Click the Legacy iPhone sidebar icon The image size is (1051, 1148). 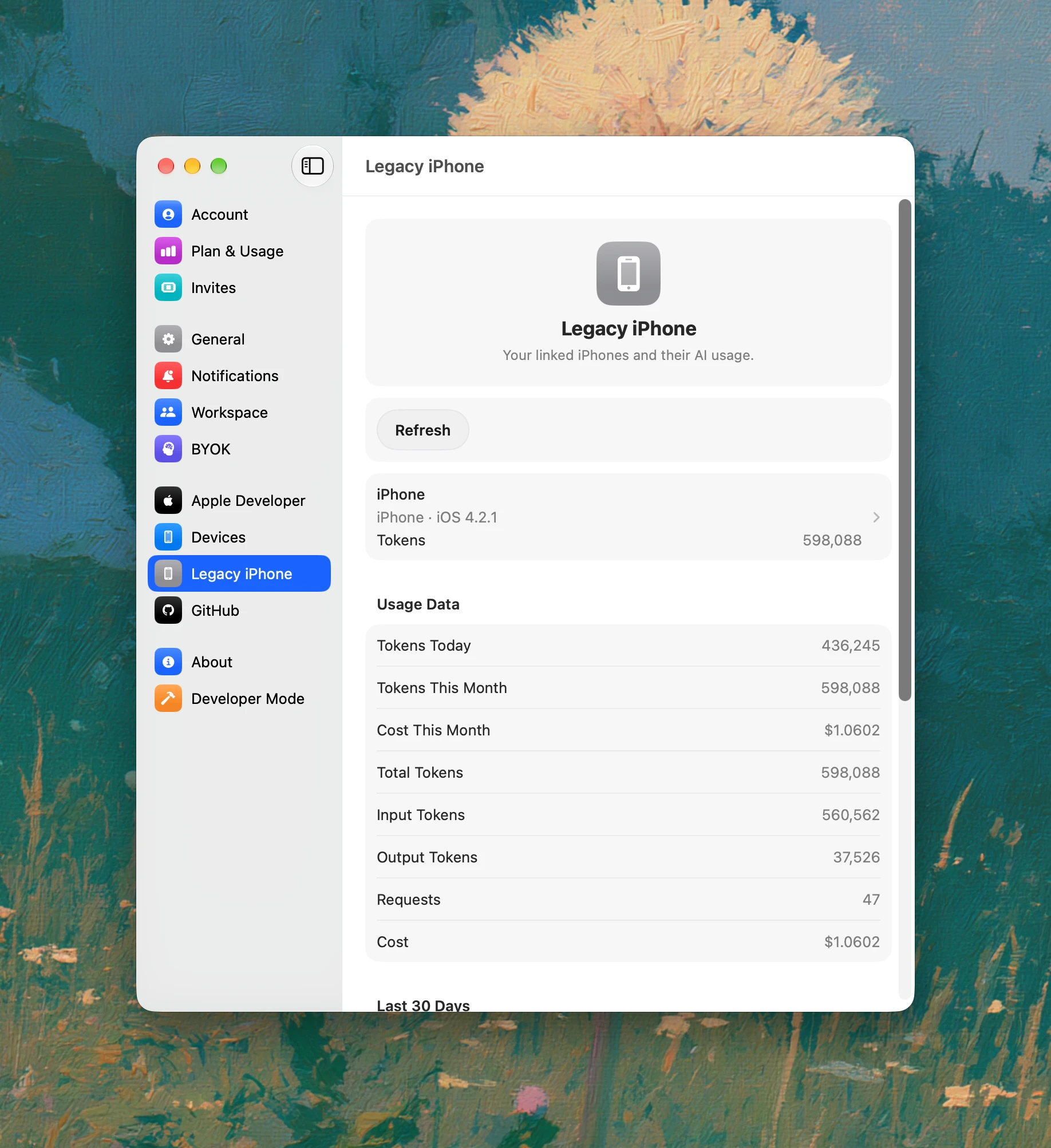[168, 574]
